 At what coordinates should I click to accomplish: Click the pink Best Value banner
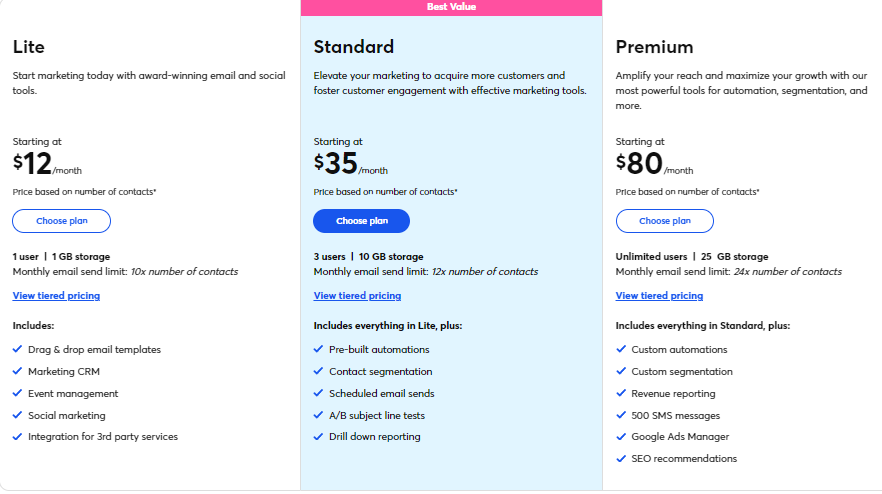[x=451, y=7]
